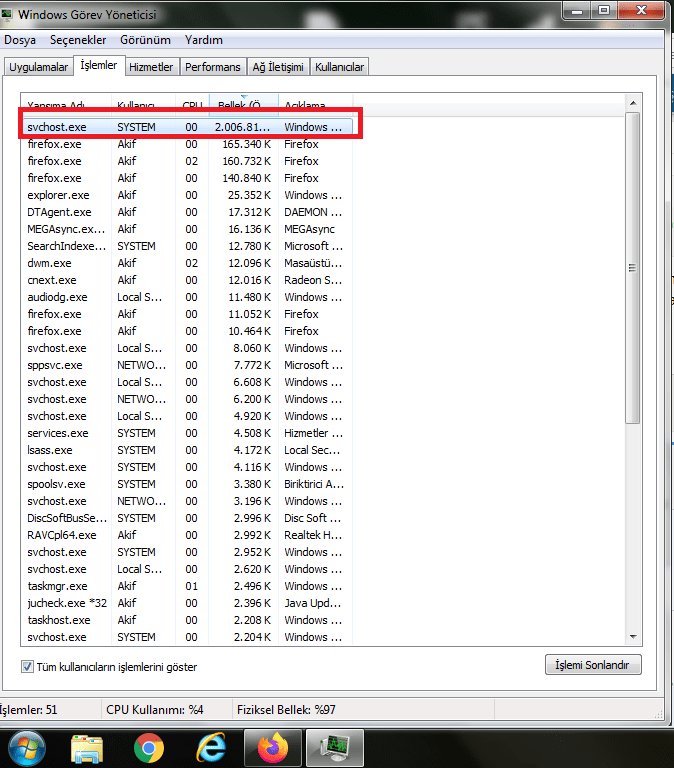Screen dimensions: 674x768
Task: Click the CPU Kullanımı %4 status entry
Action: coord(155,710)
